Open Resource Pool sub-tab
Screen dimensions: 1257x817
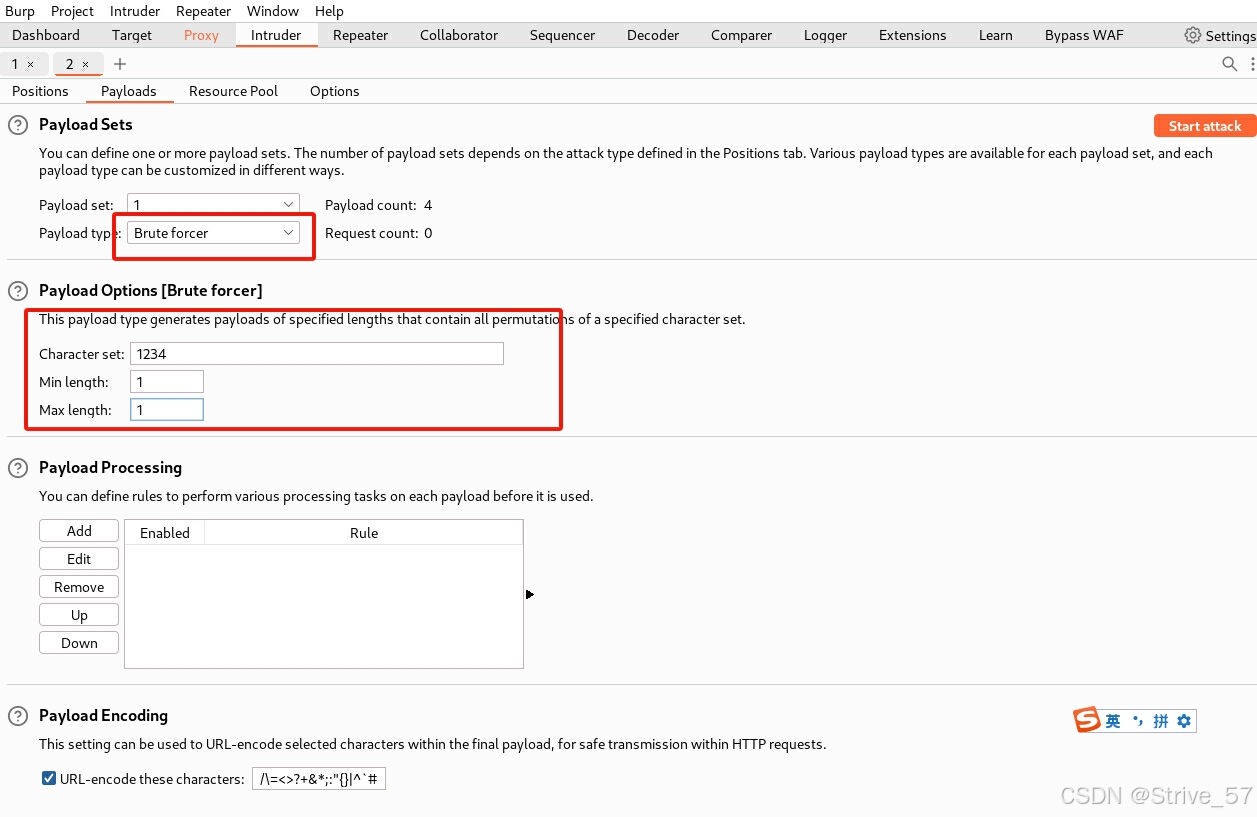tap(233, 91)
